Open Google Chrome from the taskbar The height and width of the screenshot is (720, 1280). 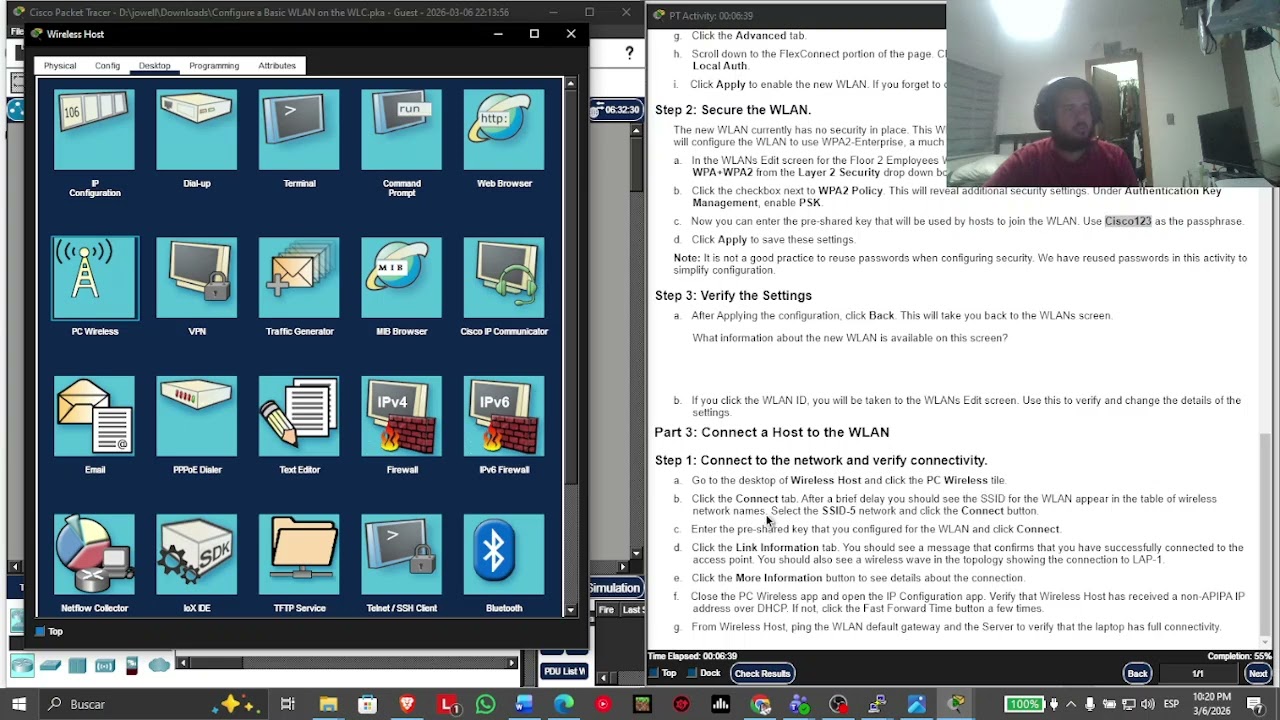[760, 705]
